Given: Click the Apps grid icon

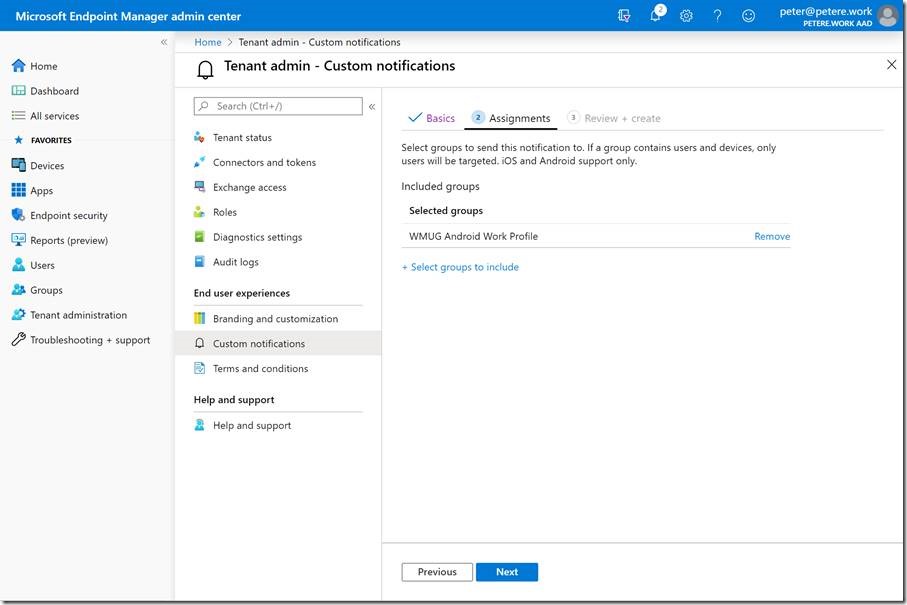Looking at the screenshot, I should (18, 190).
